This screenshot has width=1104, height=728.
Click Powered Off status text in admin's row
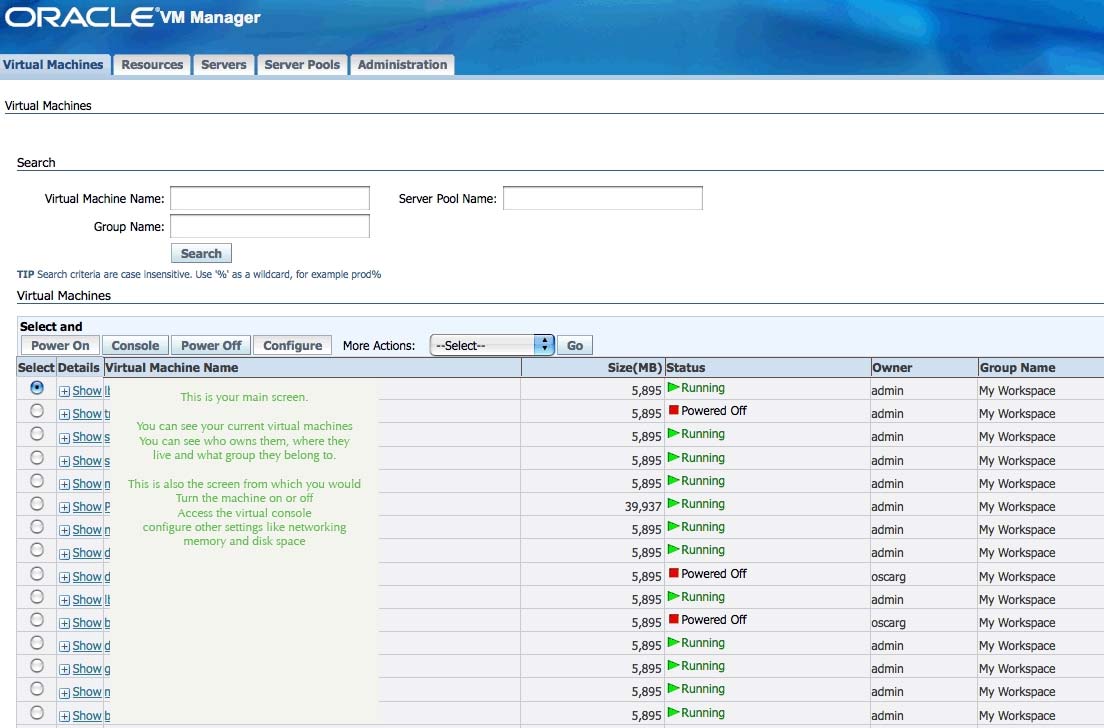[714, 410]
